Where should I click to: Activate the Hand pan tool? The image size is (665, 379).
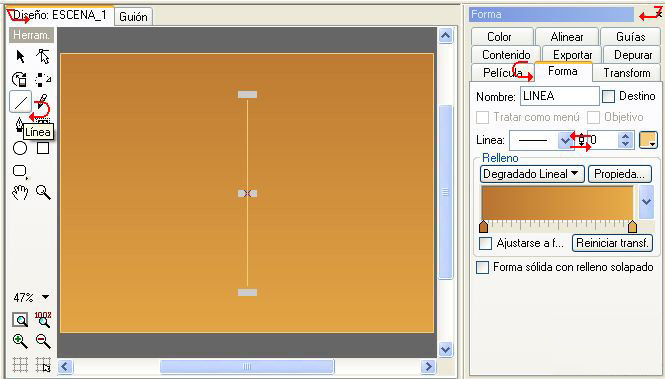click(20, 192)
